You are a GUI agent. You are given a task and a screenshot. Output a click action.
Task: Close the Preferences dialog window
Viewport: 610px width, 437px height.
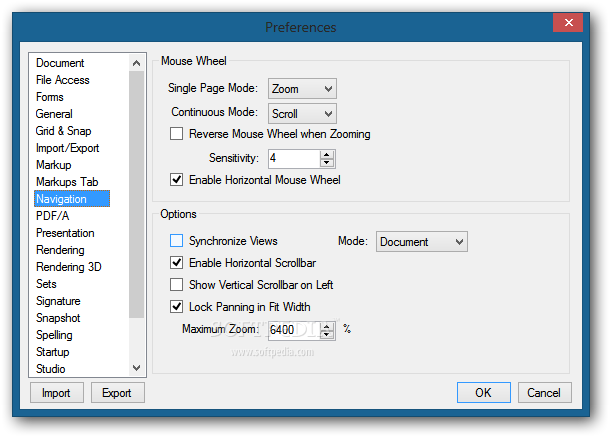(x=568, y=22)
